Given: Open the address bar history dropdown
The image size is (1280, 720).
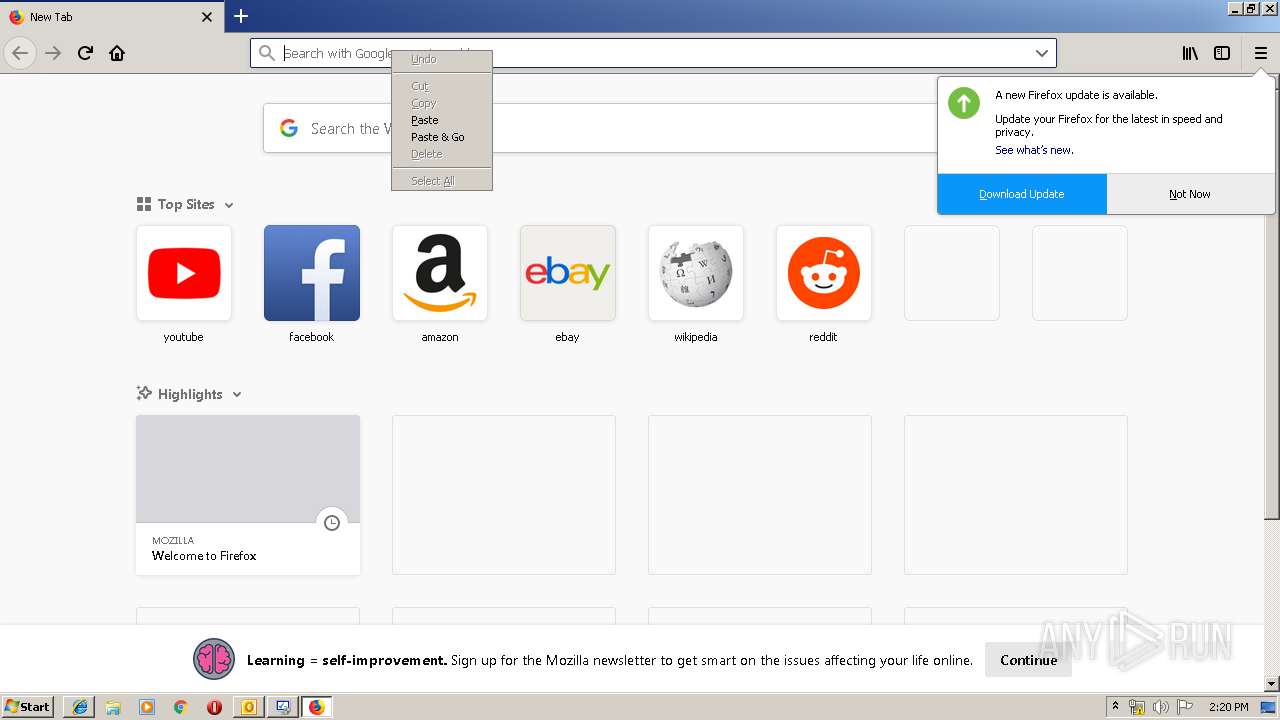Looking at the screenshot, I should (1041, 53).
